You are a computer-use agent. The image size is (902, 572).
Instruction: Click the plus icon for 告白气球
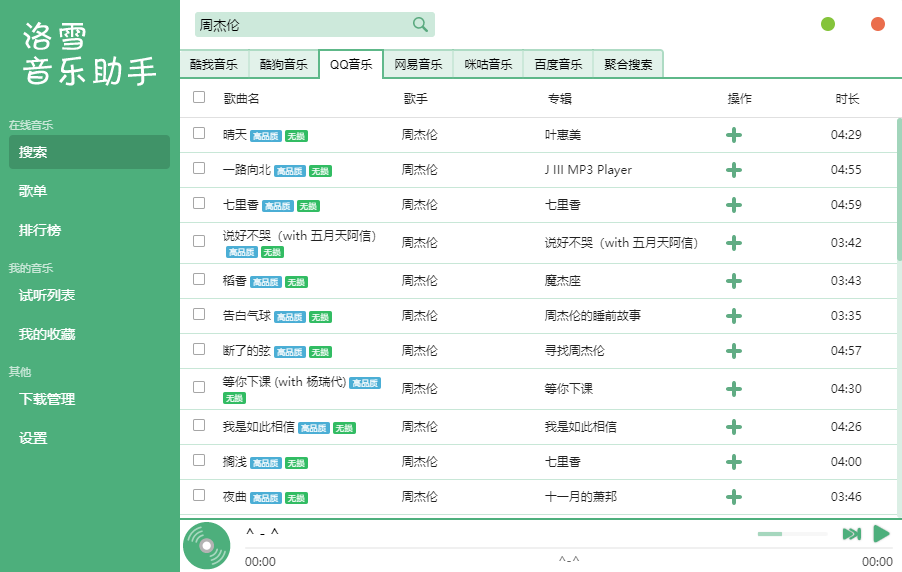(x=733, y=316)
